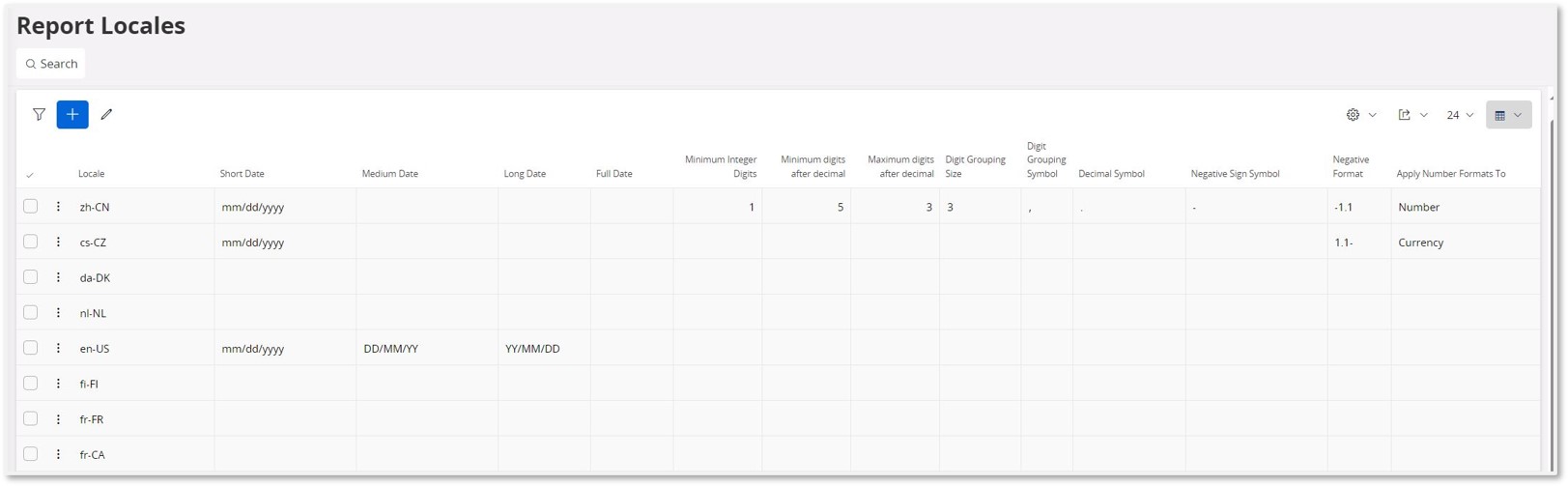This screenshot has width=1568, height=486.
Task: Click the pencil edit icon
Action: [x=106, y=115]
